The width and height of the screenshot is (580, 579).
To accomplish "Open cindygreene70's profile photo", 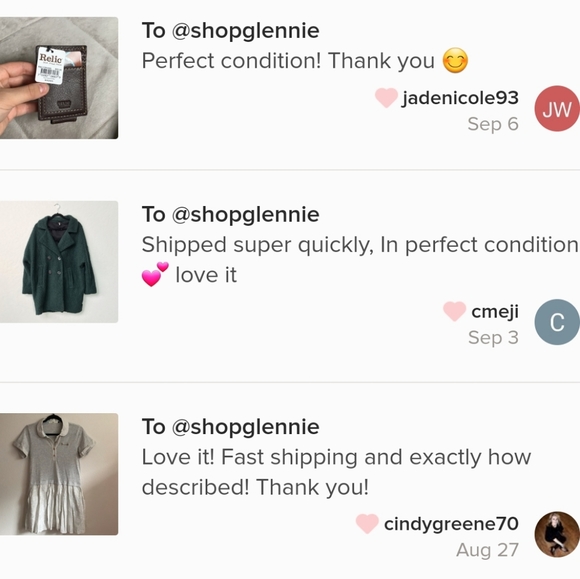I will click(x=557, y=534).
